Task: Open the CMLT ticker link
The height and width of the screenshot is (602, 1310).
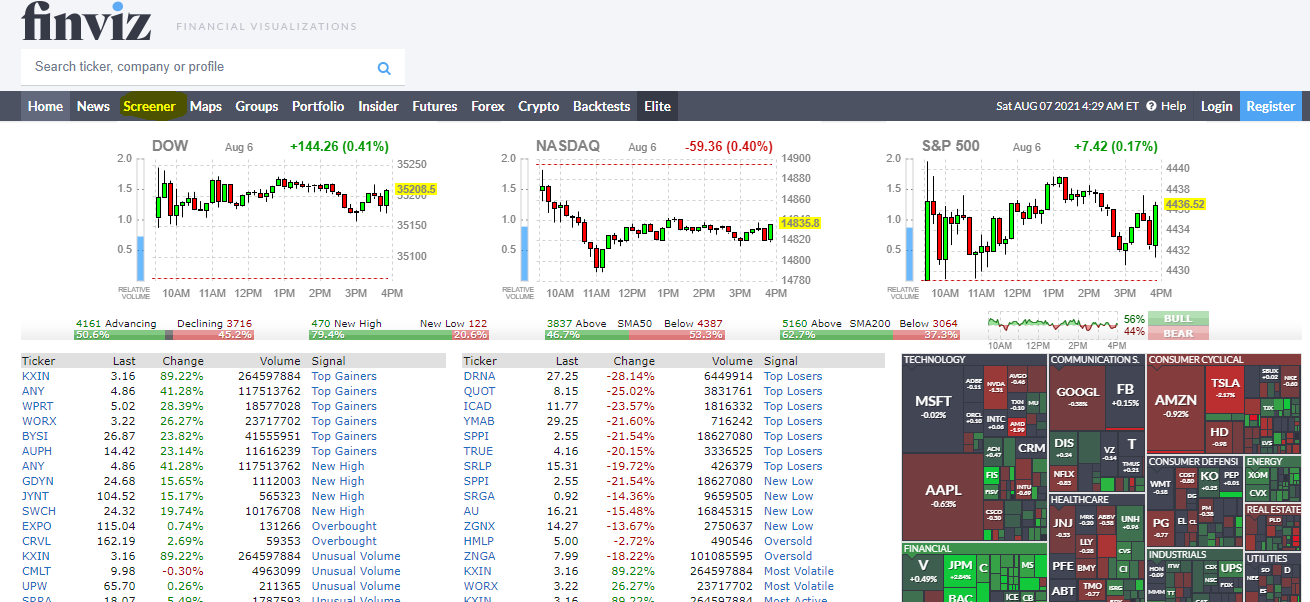Action: 37,571
